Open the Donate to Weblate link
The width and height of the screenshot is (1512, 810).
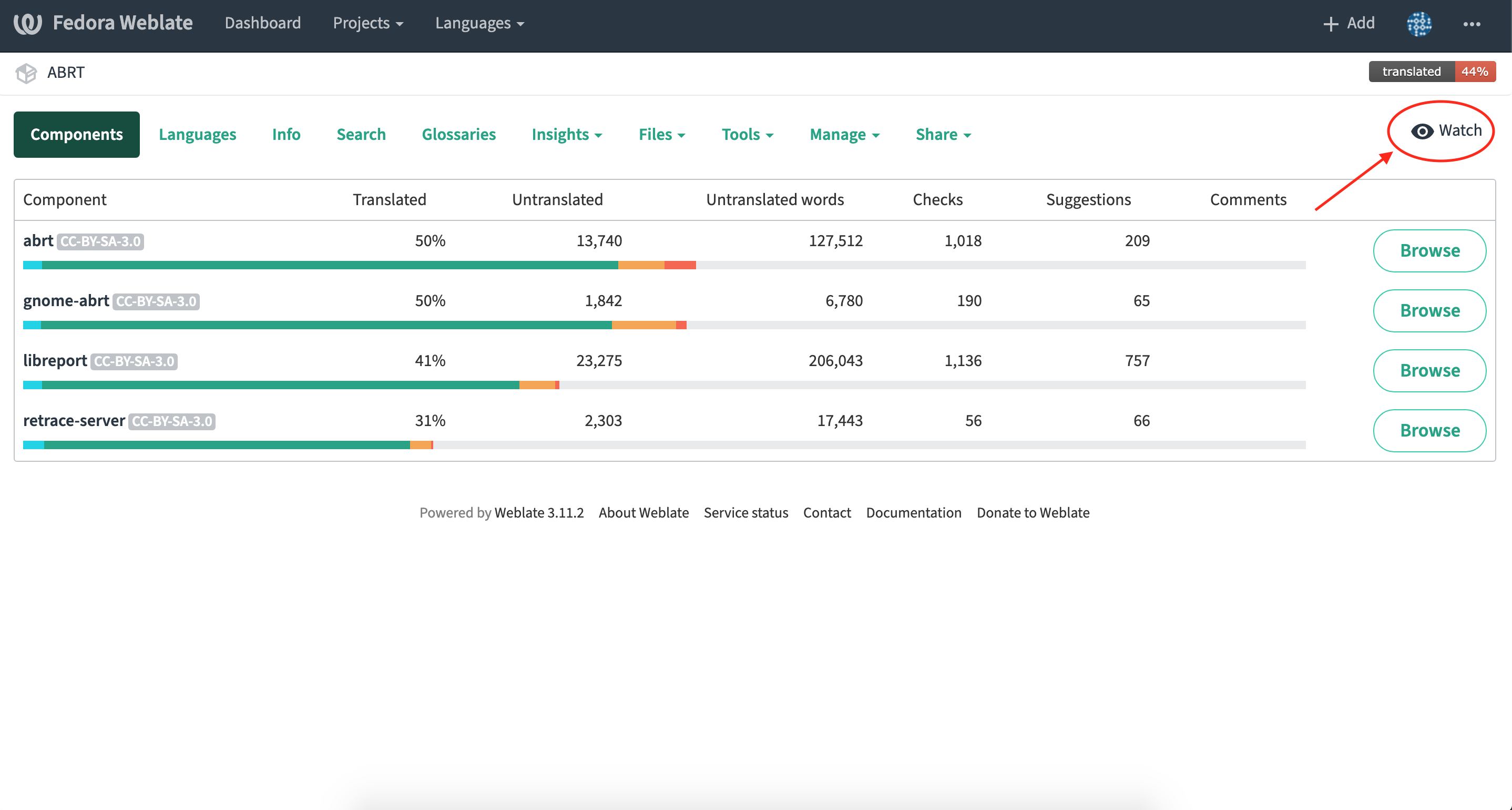pos(1033,513)
